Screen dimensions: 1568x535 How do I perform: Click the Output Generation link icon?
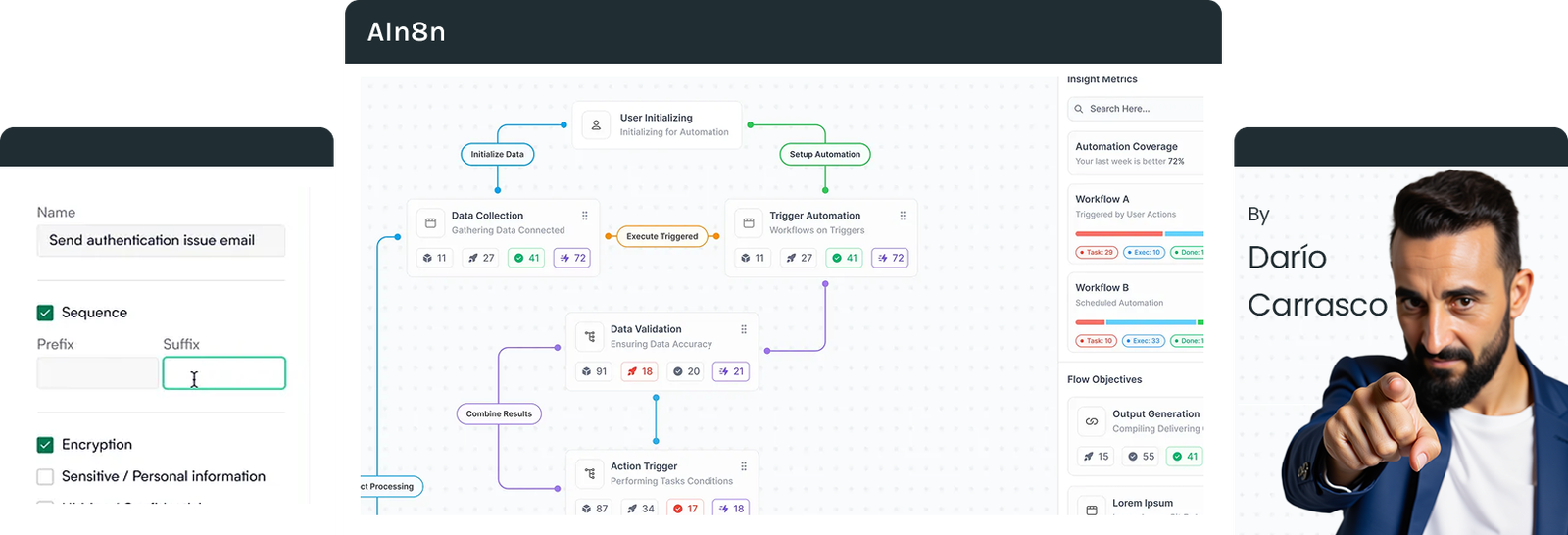click(1092, 421)
